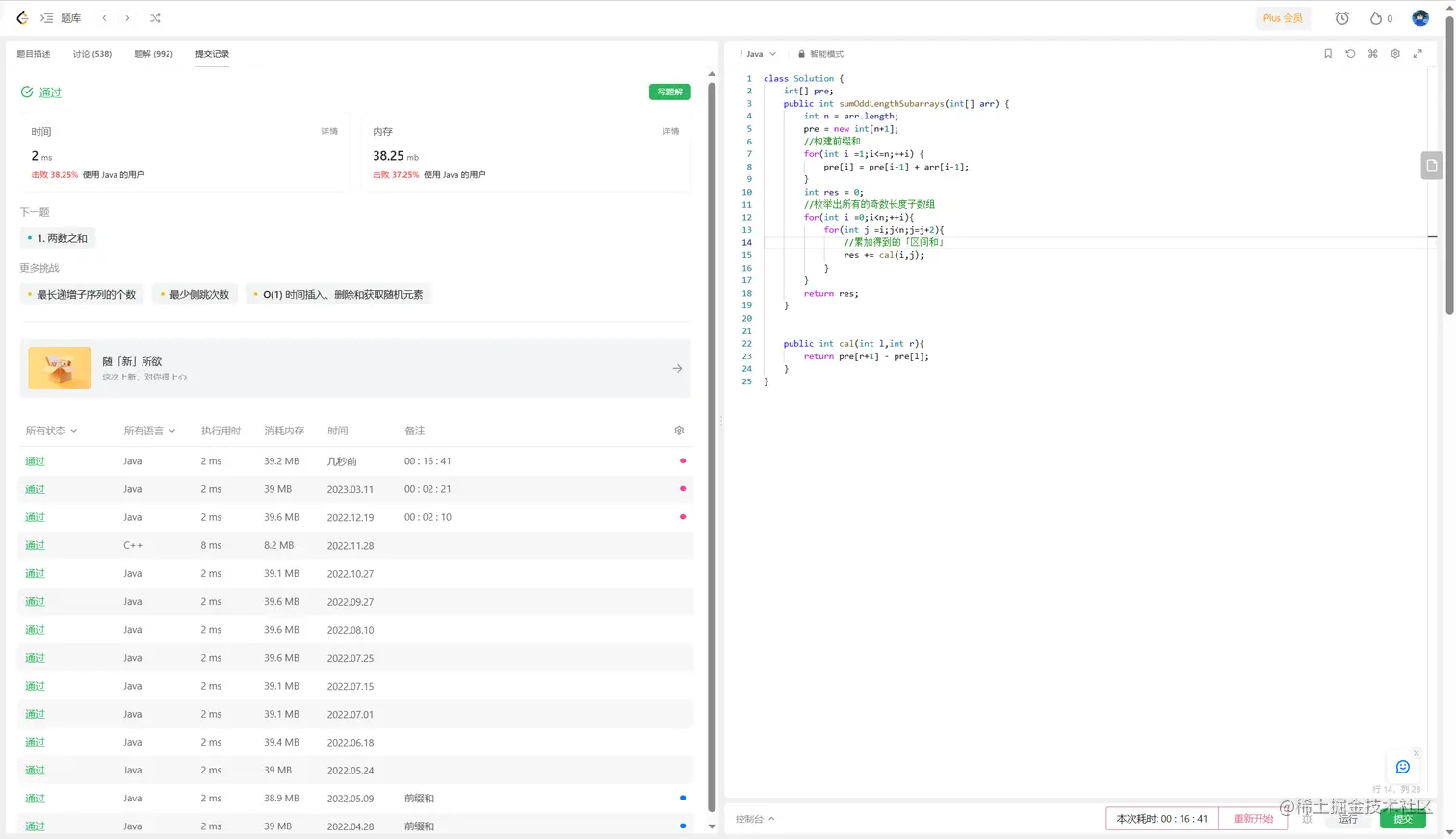Open challenge 最少侧跳次数

195,295
